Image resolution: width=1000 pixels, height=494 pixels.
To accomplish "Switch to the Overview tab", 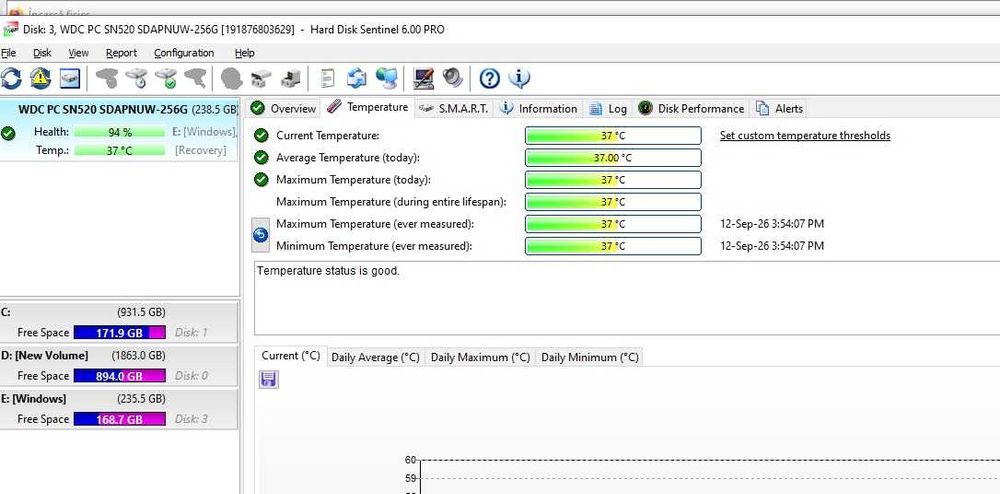I will click(x=283, y=108).
